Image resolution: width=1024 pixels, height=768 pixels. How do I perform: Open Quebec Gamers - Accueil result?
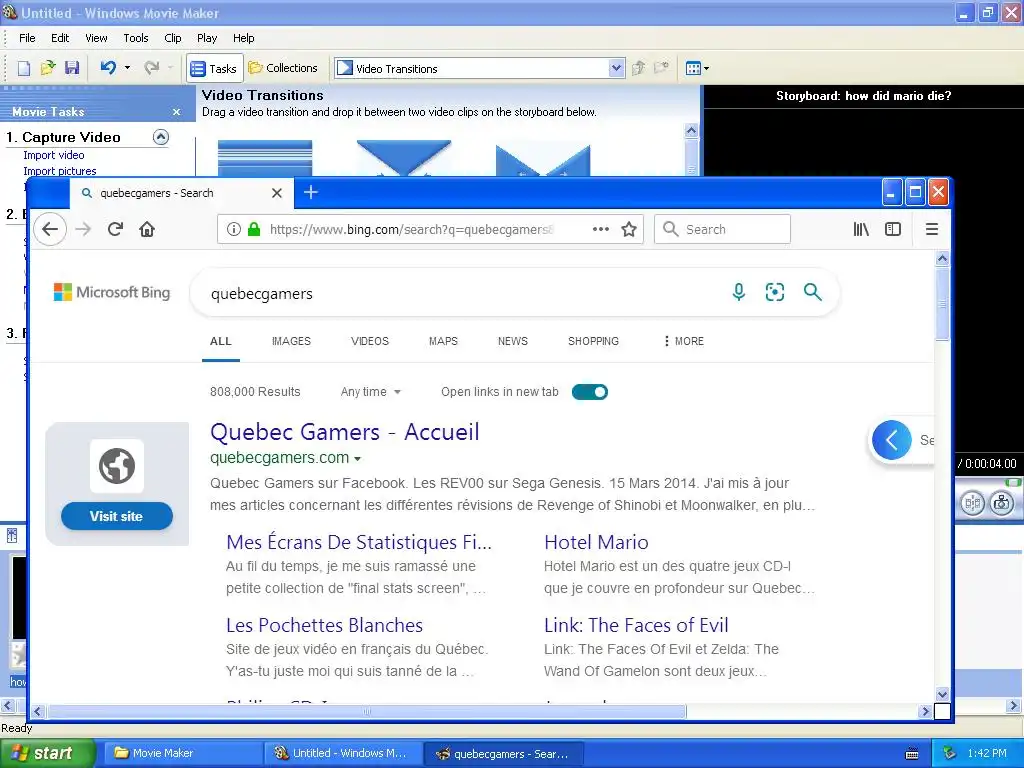(345, 432)
